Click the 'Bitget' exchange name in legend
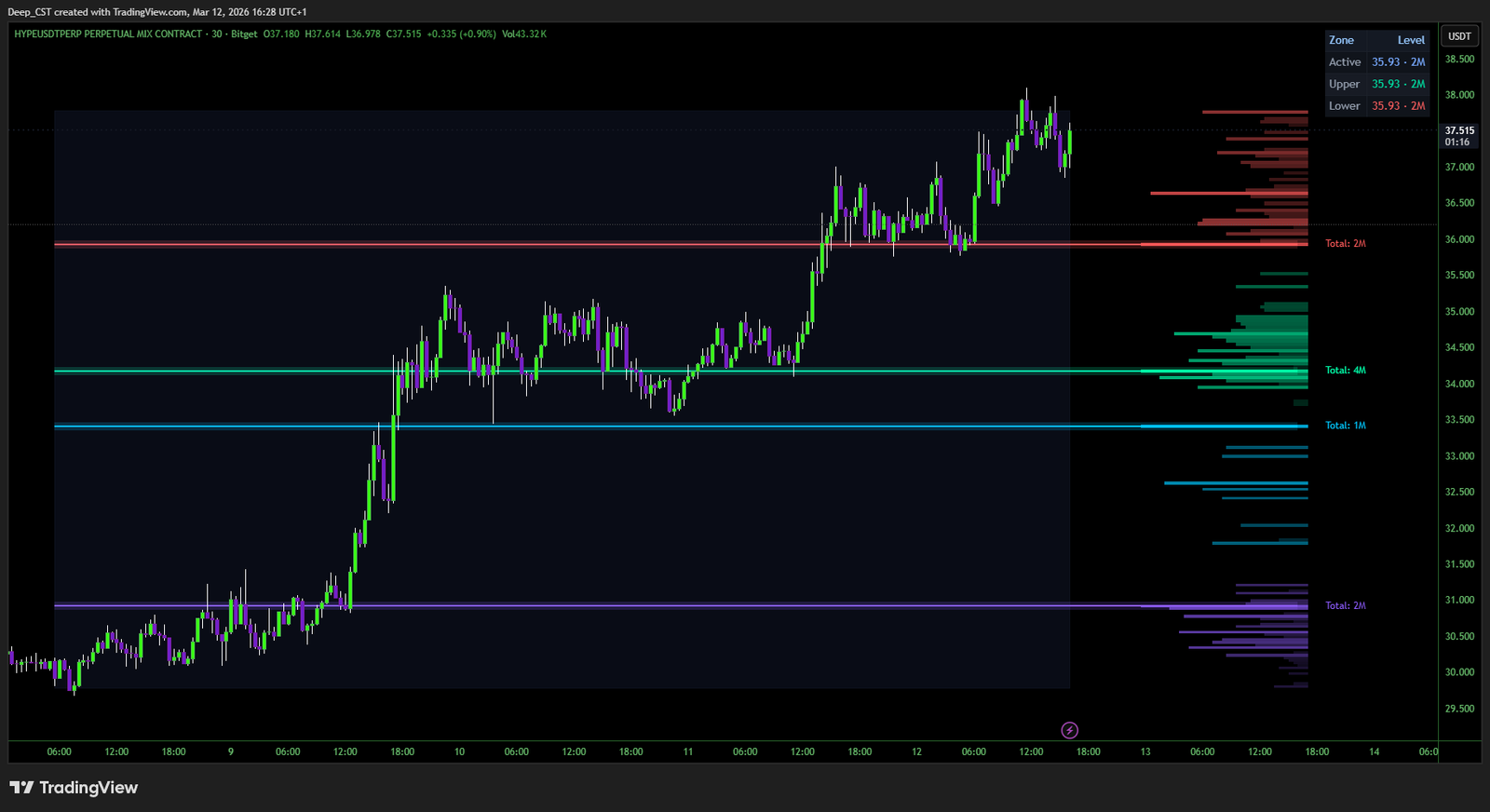Image resolution: width=1490 pixels, height=812 pixels. [x=244, y=34]
